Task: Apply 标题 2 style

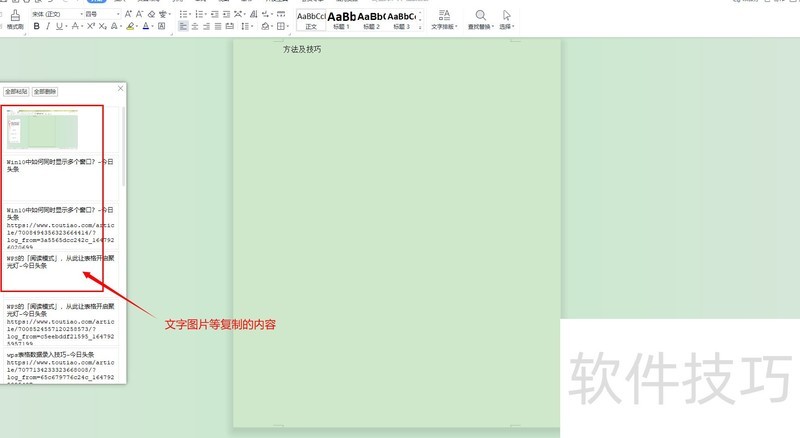Action: coord(371,20)
